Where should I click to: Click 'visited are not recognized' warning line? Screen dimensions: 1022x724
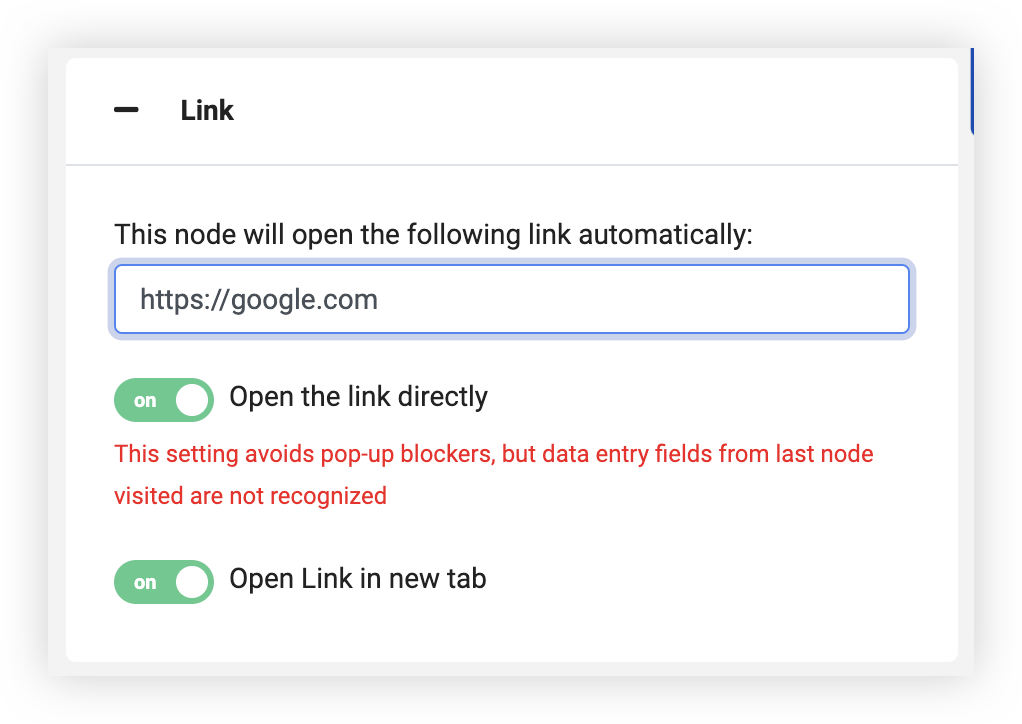point(250,496)
